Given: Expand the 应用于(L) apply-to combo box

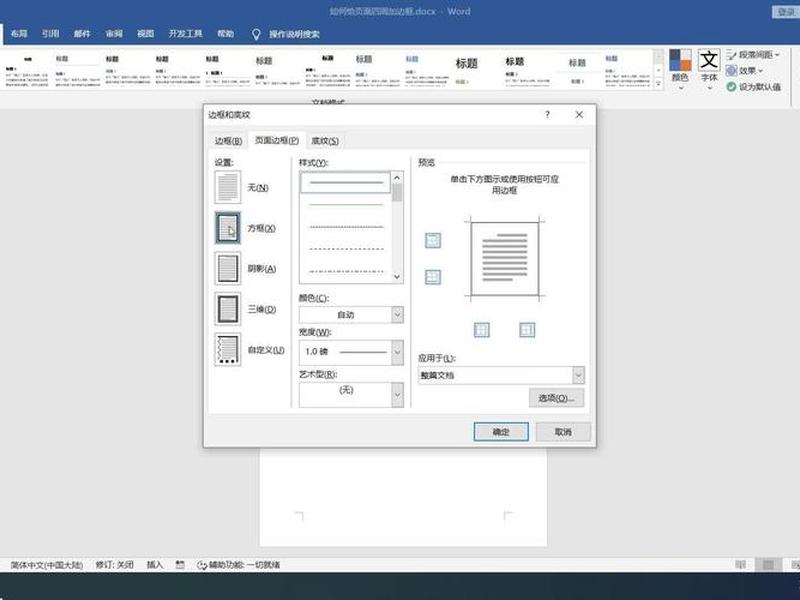Looking at the screenshot, I should pyautogui.click(x=501, y=376).
